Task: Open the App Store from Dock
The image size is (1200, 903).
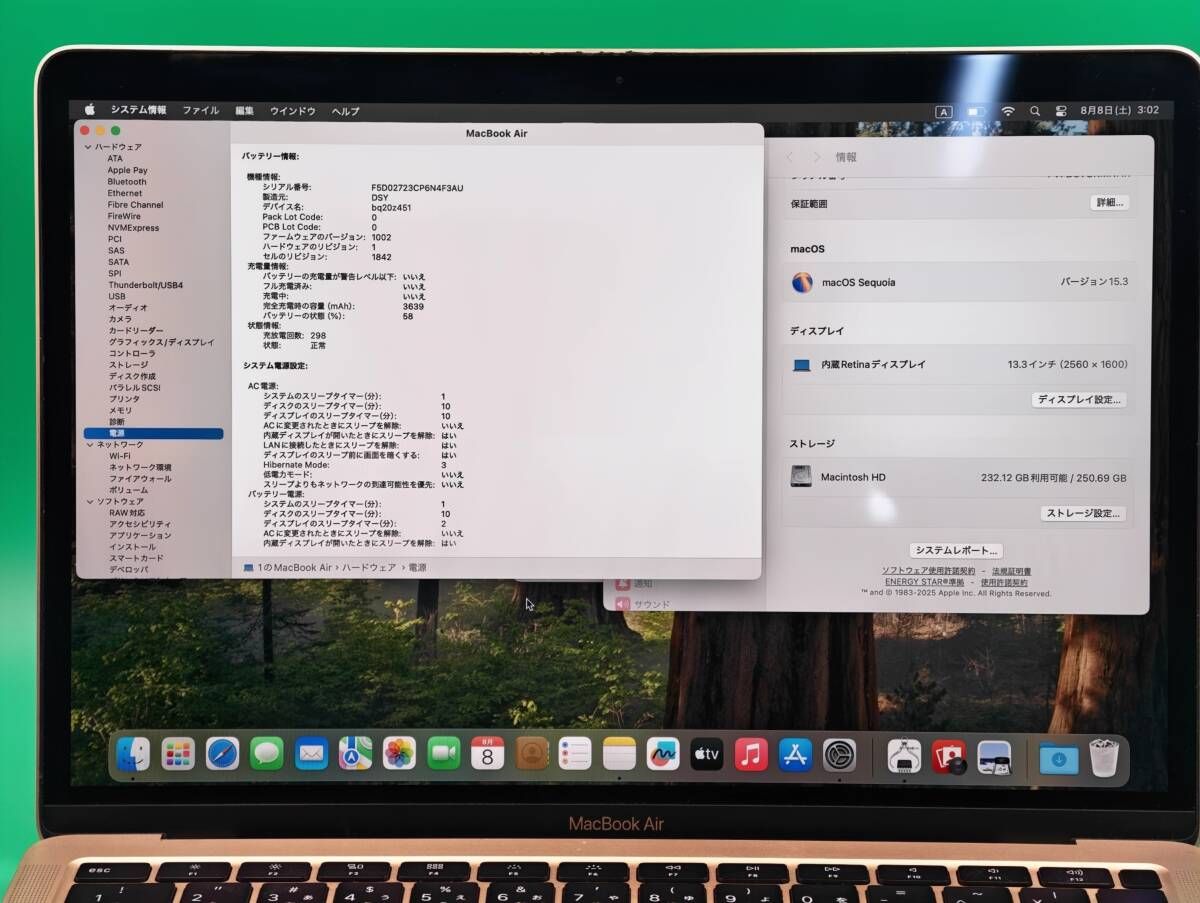Action: 795,753
